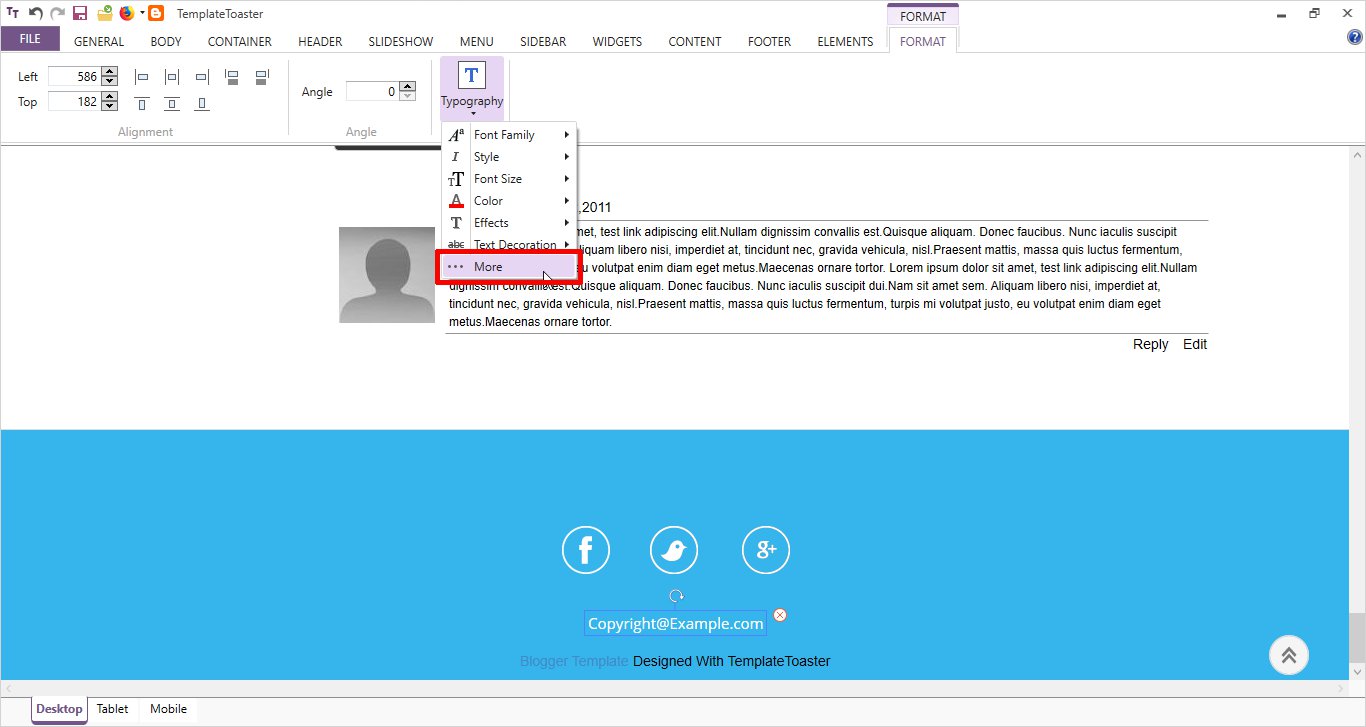Align element to top edge icon
The image size is (1366, 727).
(142, 103)
